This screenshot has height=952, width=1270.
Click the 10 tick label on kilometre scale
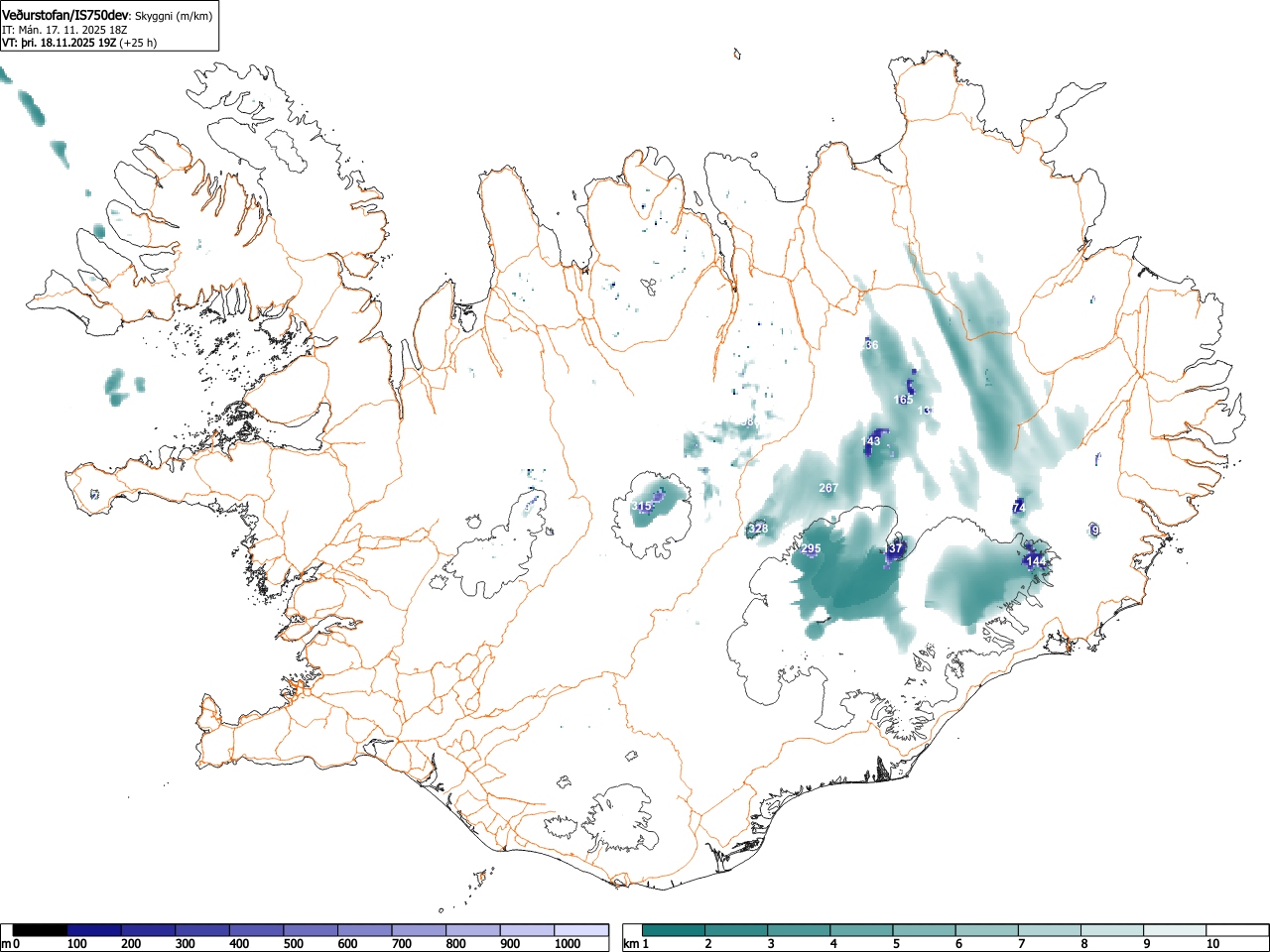(1212, 944)
